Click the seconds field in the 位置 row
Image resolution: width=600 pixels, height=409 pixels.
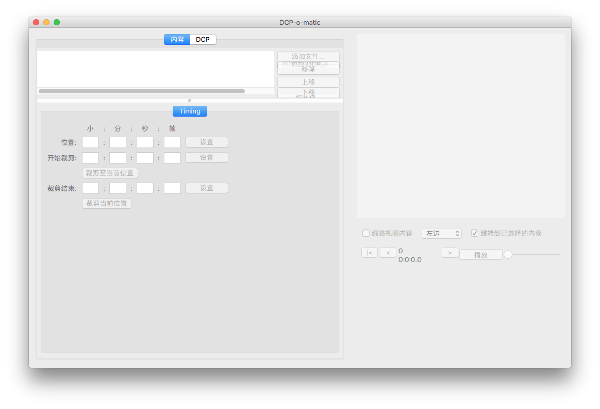pyautogui.click(x=145, y=142)
